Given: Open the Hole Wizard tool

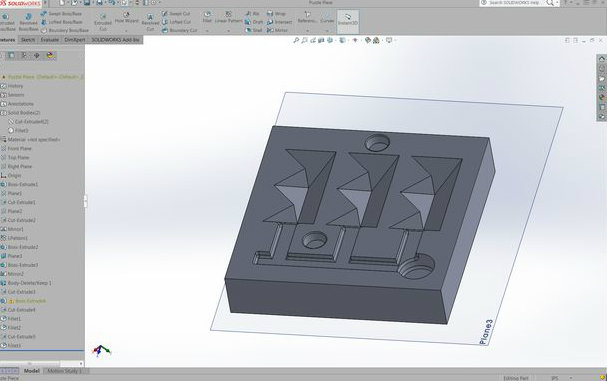Looking at the screenshot, I should coord(127,18).
